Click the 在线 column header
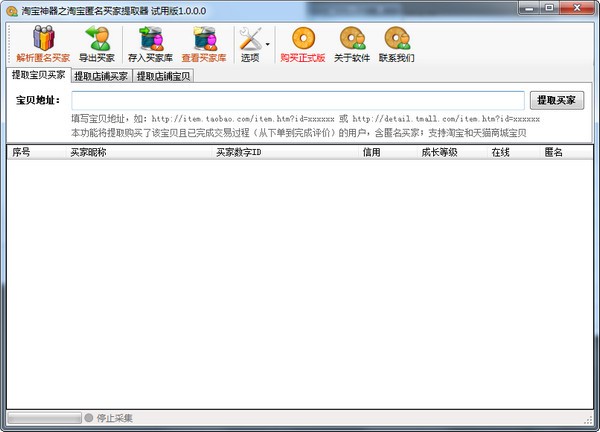Screen dimensions: 600x432 tap(513, 152)
